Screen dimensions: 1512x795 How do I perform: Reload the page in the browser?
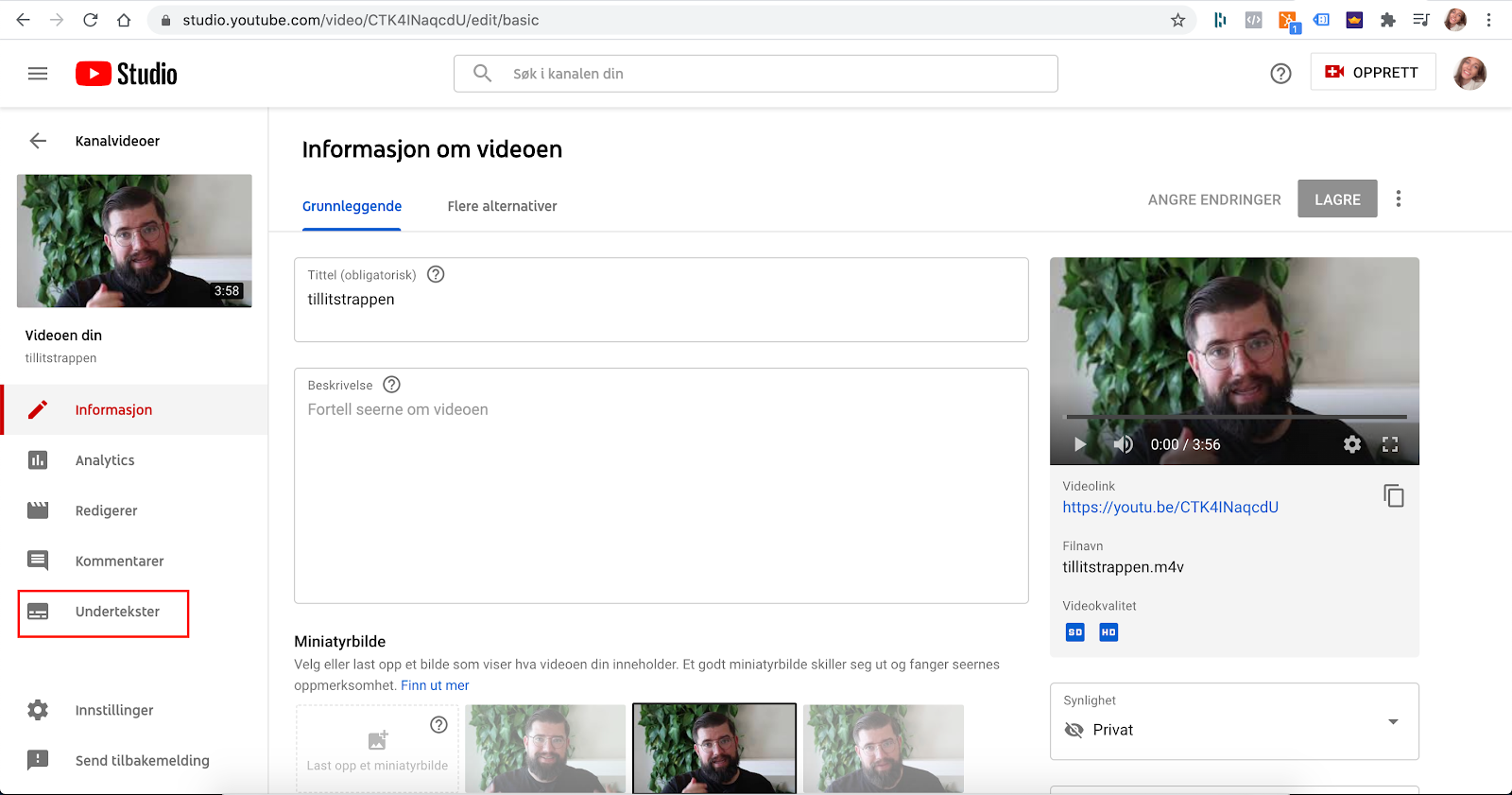pos(90,20)
